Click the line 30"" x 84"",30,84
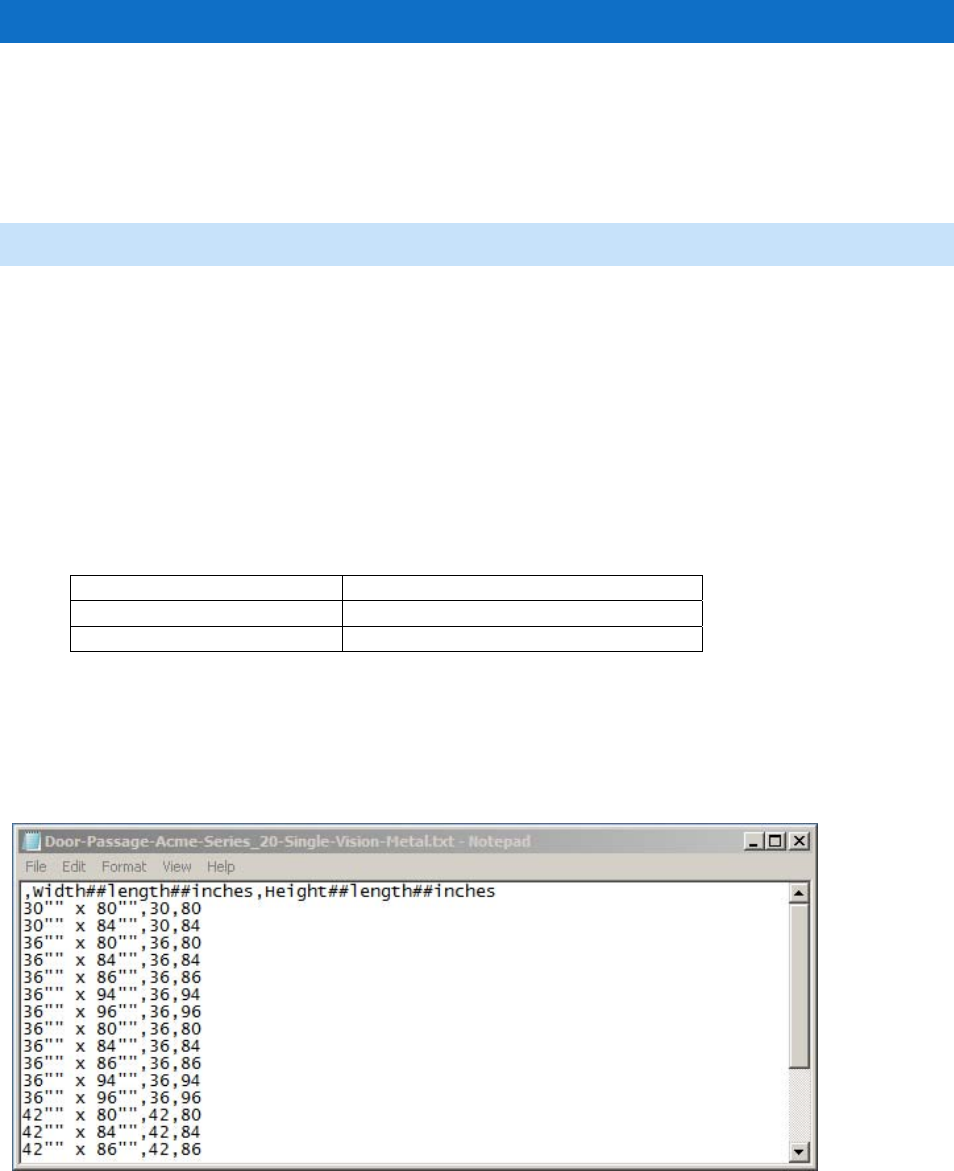The height and width of the screenshot is (1171, 954). tap(112, 925)
